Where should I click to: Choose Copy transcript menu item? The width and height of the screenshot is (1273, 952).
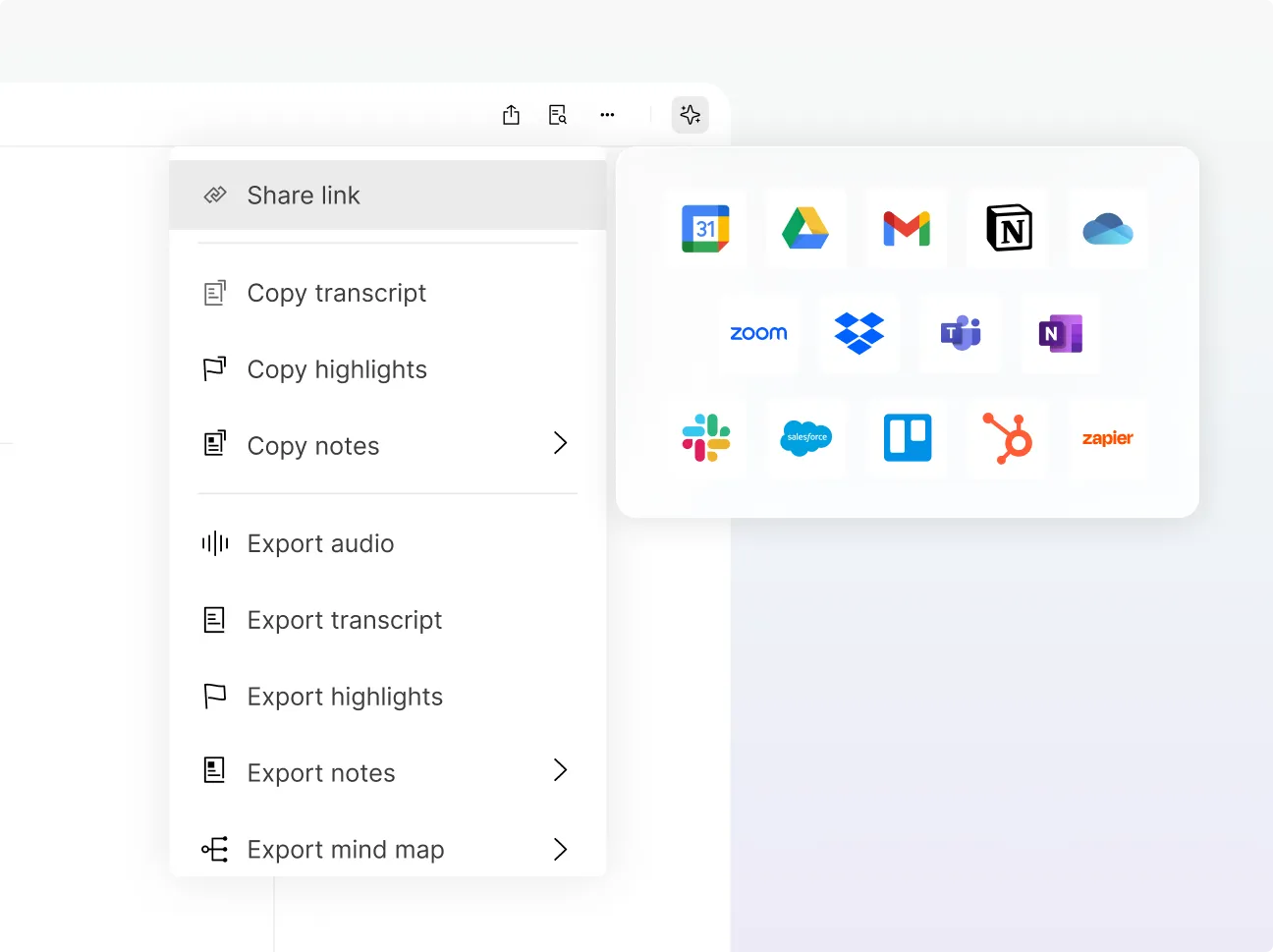[337, 293]
